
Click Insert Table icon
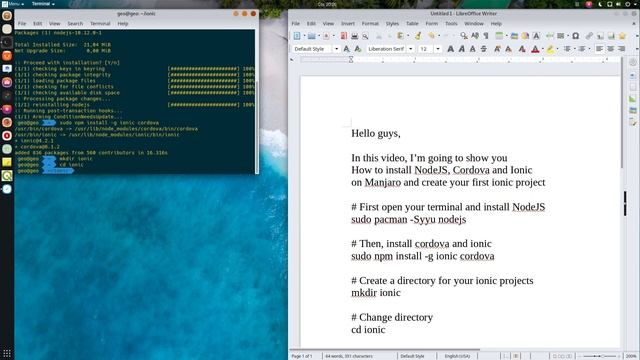click(x=499, y=36)
